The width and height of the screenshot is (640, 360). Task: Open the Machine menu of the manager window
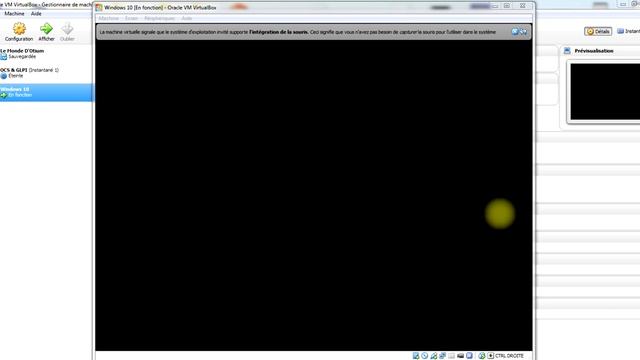tap(14, 13)
